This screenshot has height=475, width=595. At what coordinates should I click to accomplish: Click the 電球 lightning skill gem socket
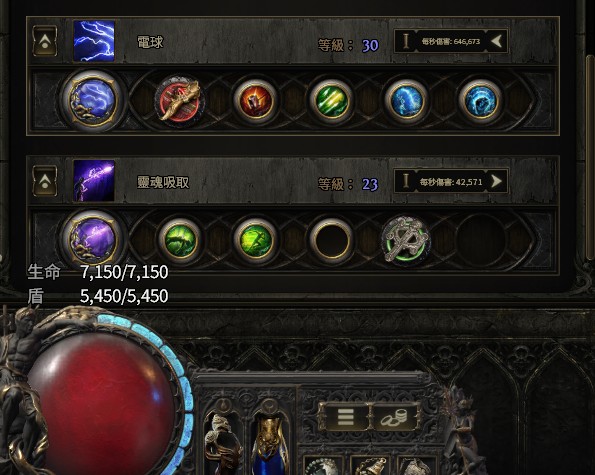[93, 100]
